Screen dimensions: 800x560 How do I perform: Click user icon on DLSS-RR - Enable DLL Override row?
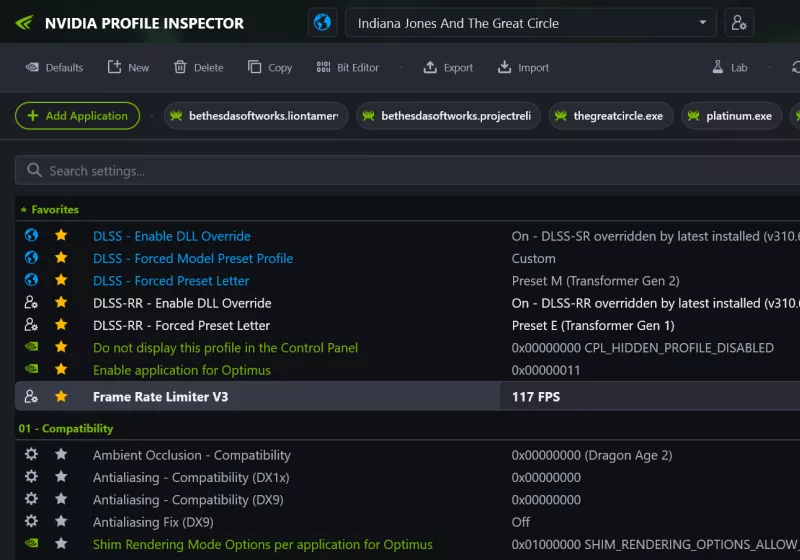pyautogui.click(x=31, y=302)
